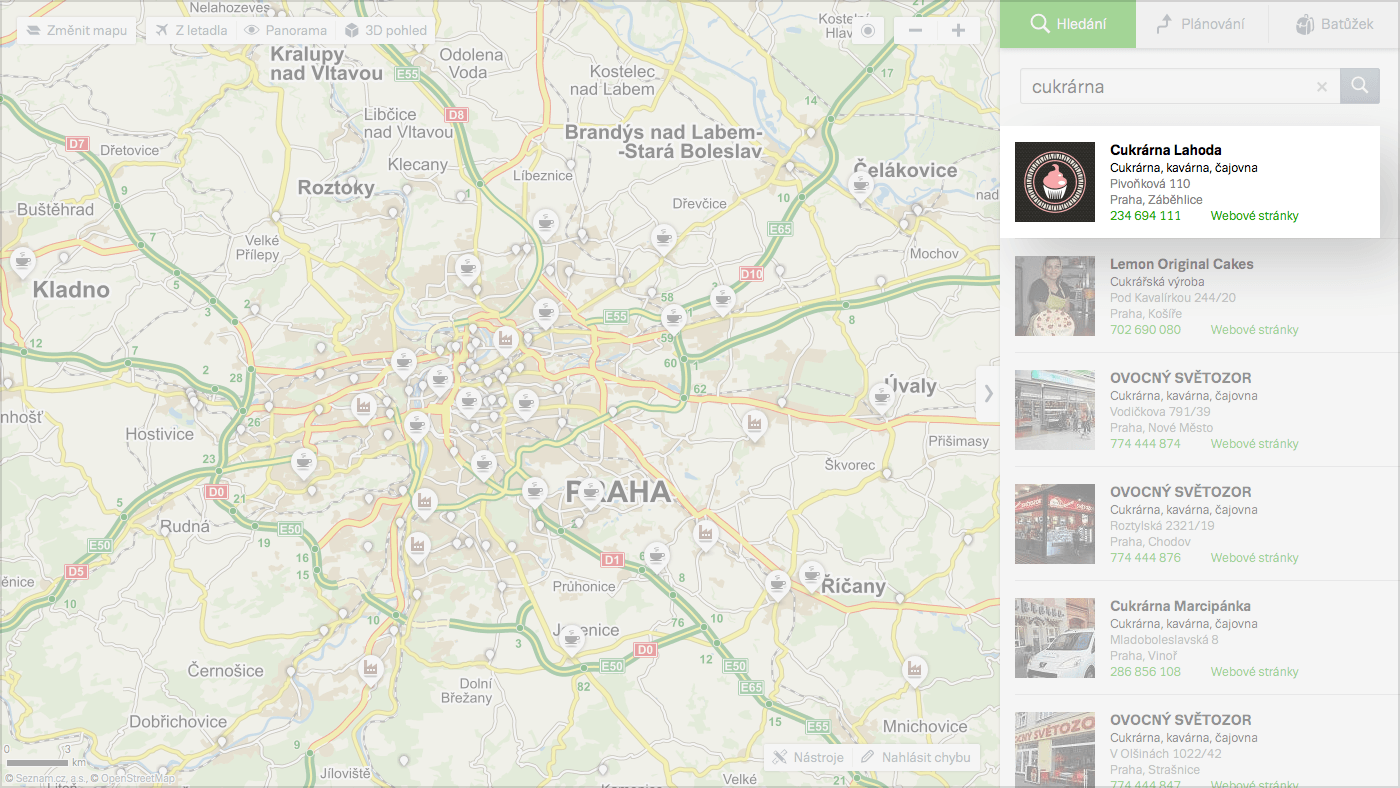Click café marker near Říčany

coord(811,575)
